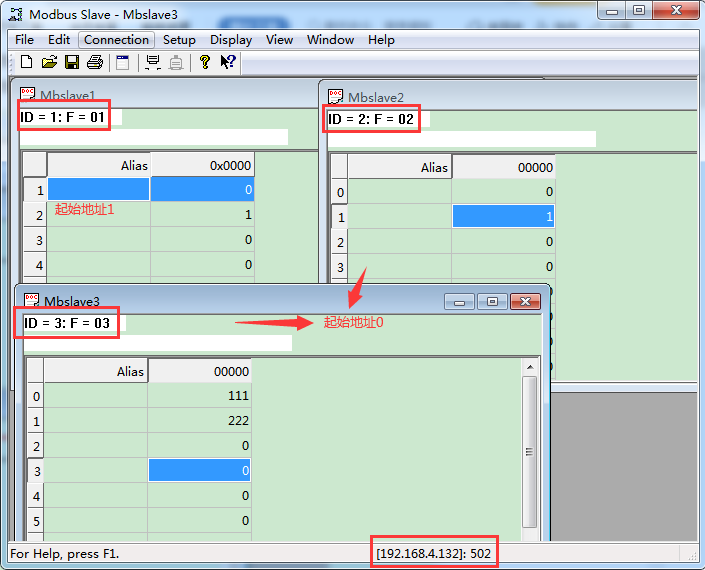Image resolution: width=705 pixels, height=570 pixels.
Task: Click scroll up arrow in Mbslave3
Action: pyautogui.click(x=530, y=367)
